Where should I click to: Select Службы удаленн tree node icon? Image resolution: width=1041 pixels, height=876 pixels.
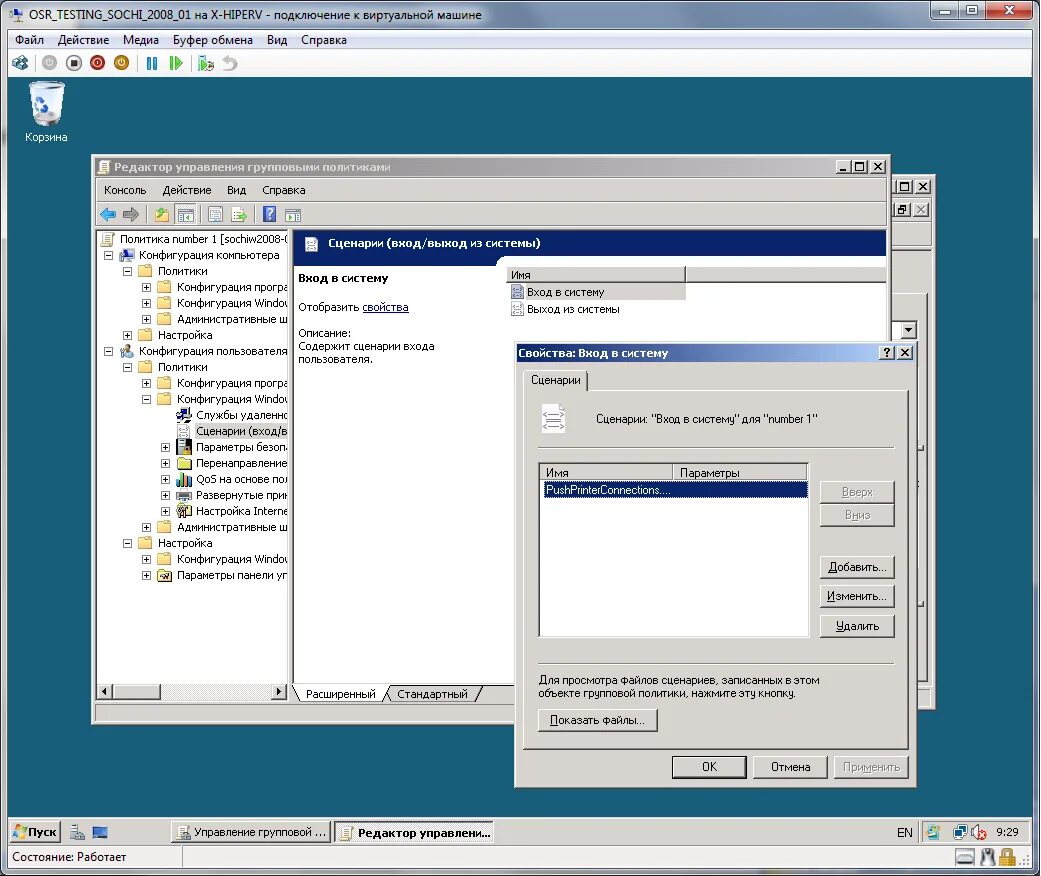coord(184,415)
